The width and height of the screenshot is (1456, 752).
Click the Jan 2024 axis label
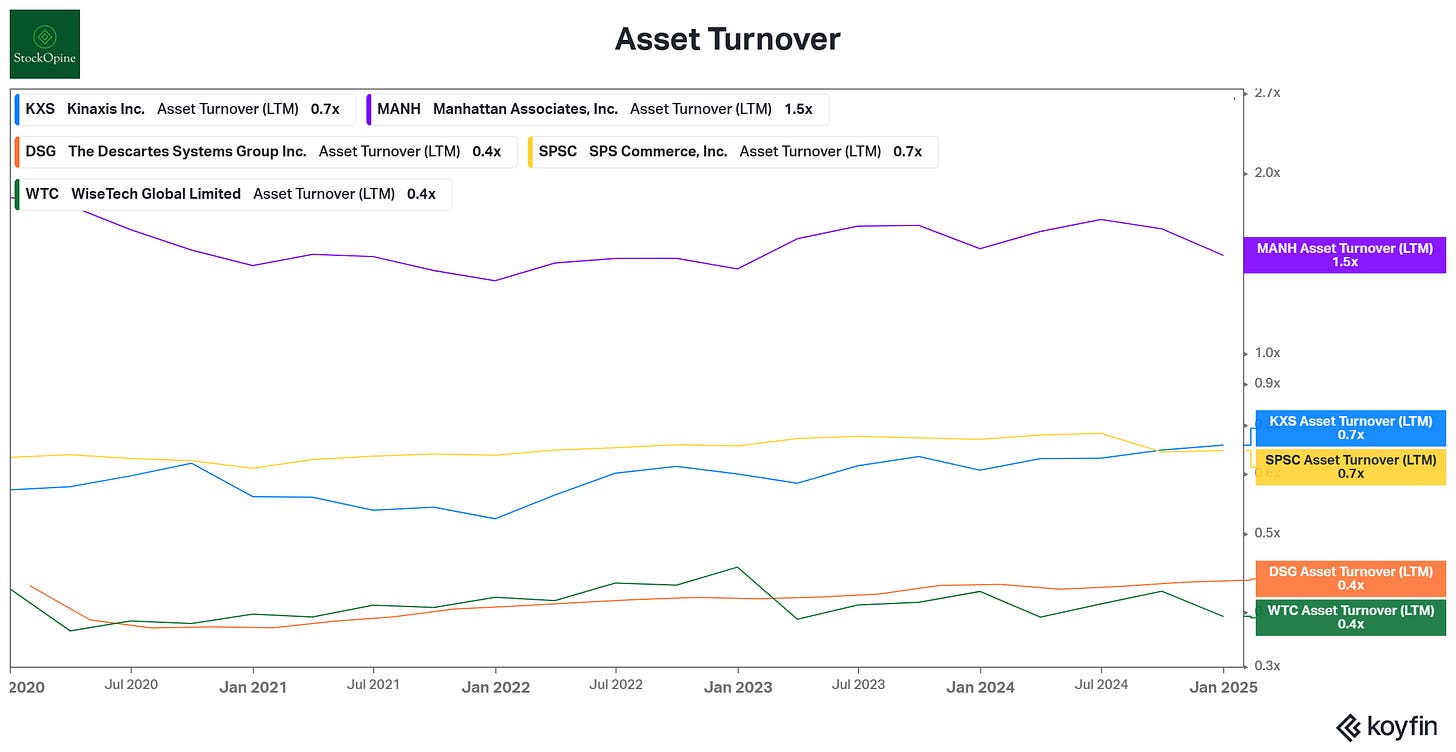click(x=980, y=687)
